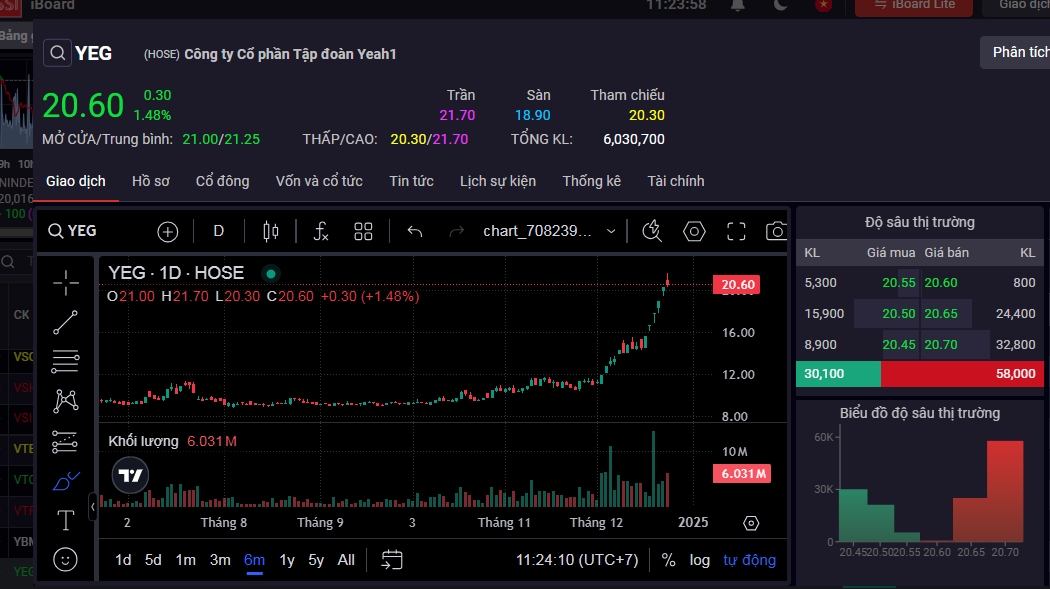Open the Giao dịch tab

click(76, 181)
